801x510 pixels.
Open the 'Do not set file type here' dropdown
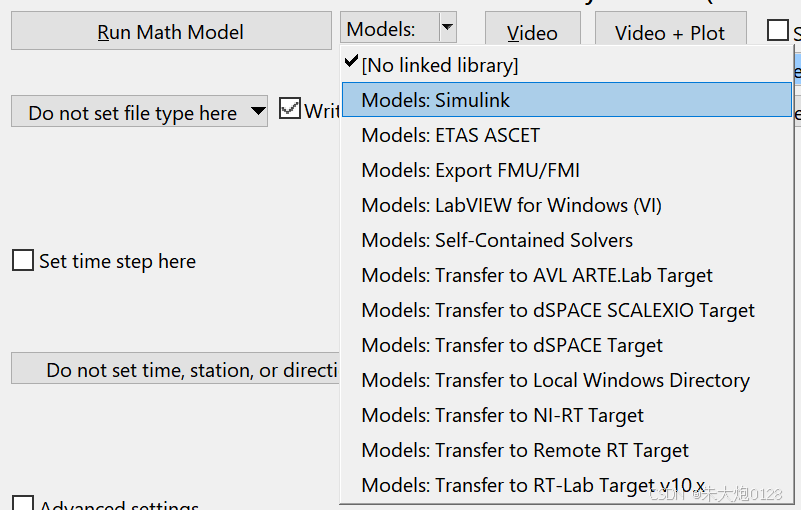139,111
